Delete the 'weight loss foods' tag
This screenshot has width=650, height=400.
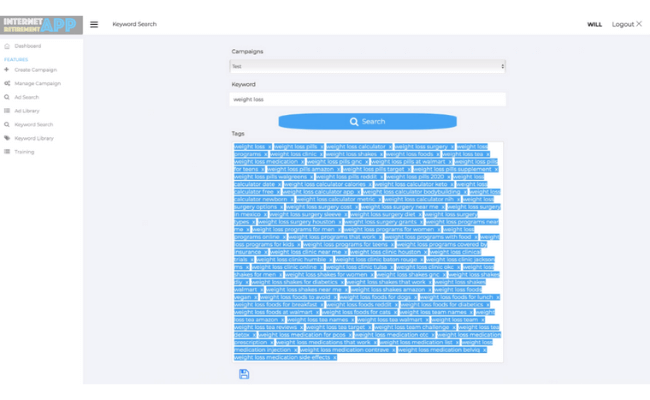point(438,154)
